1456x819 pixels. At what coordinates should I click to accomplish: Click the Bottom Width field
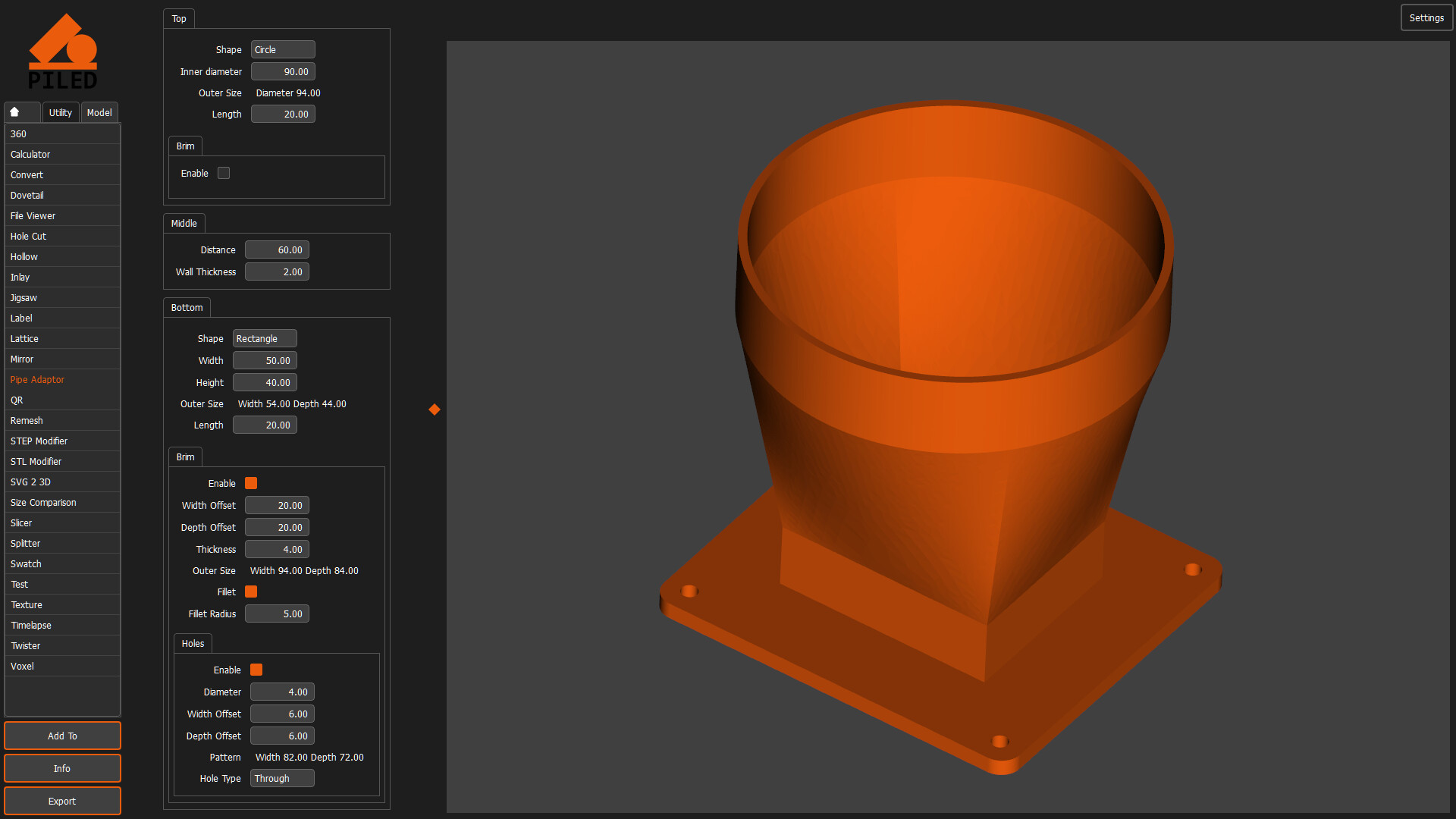tap(265, 360)
